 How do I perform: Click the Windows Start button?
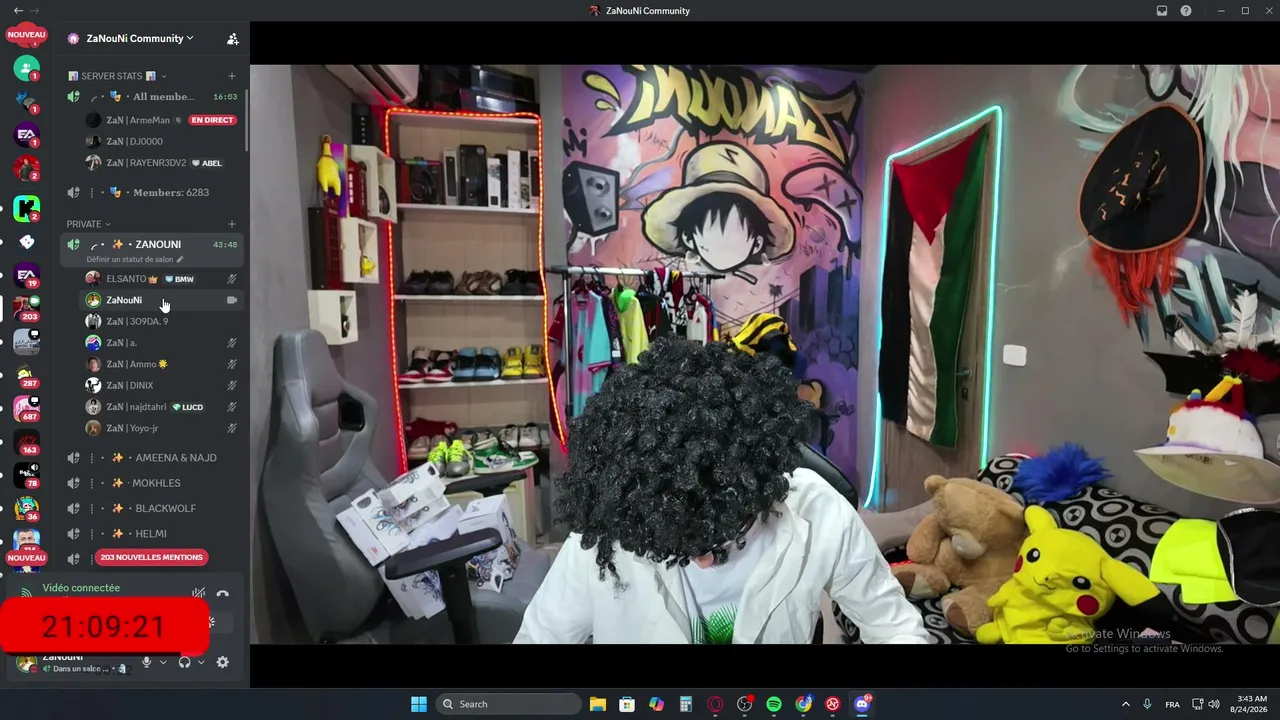[419, 704]
